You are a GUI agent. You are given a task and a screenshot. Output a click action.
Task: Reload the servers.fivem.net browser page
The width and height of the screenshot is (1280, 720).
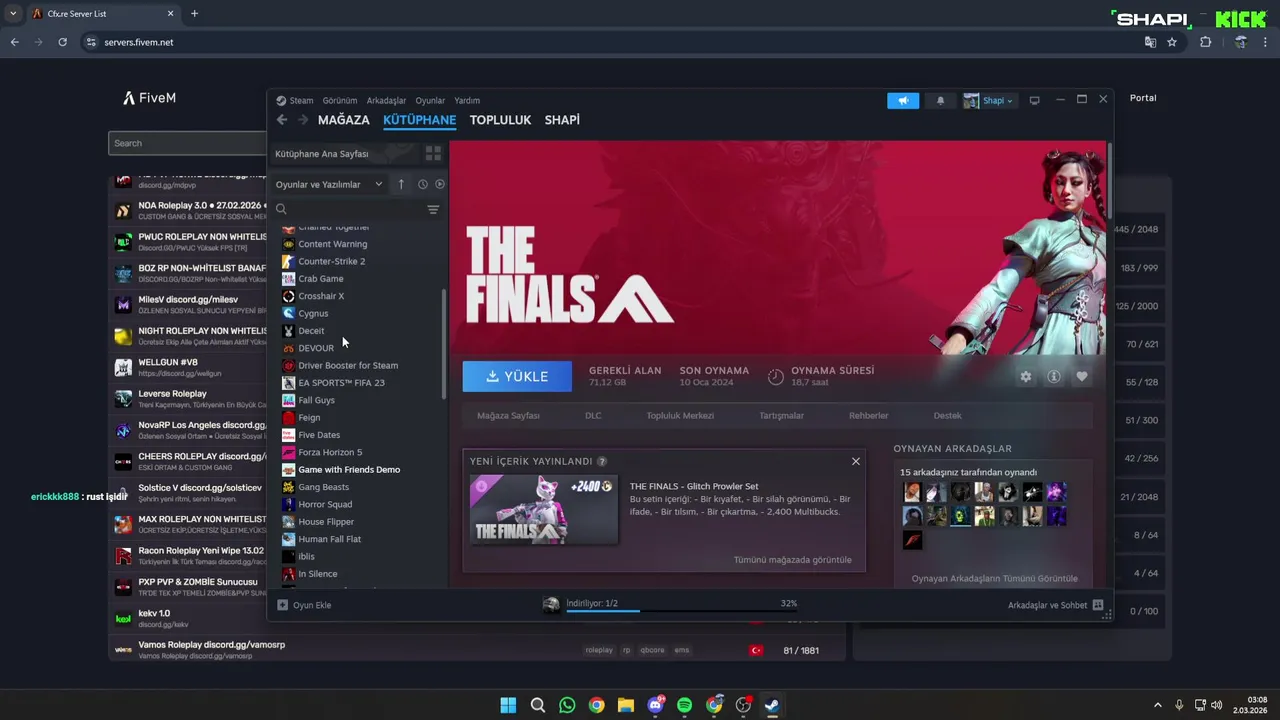tap(63, 42)
